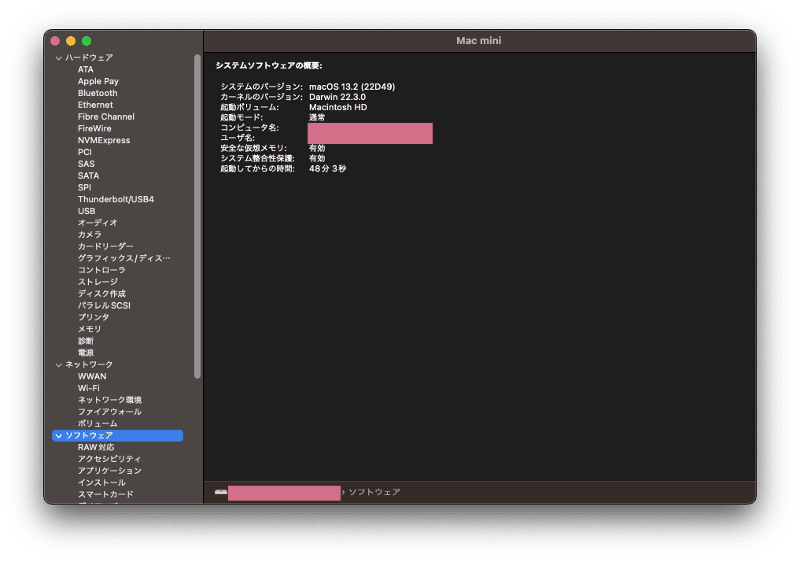Open the Thunderbolt/USB4 entry
The image size is (800, 562).
116,199
